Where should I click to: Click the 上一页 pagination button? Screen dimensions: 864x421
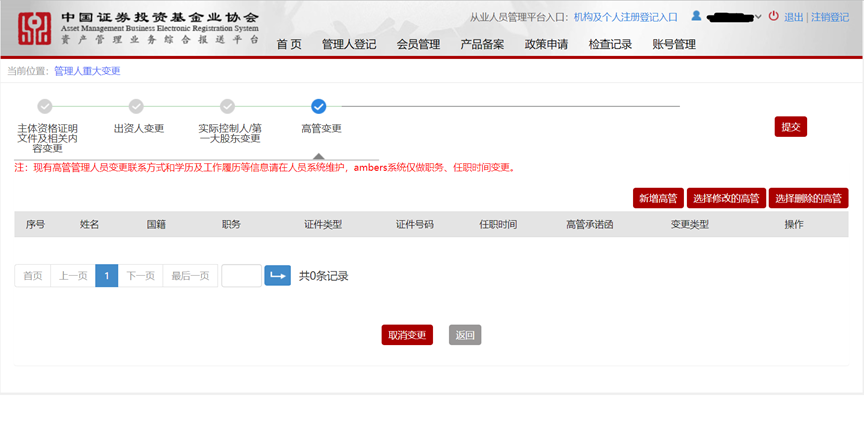tap(73, 276)
